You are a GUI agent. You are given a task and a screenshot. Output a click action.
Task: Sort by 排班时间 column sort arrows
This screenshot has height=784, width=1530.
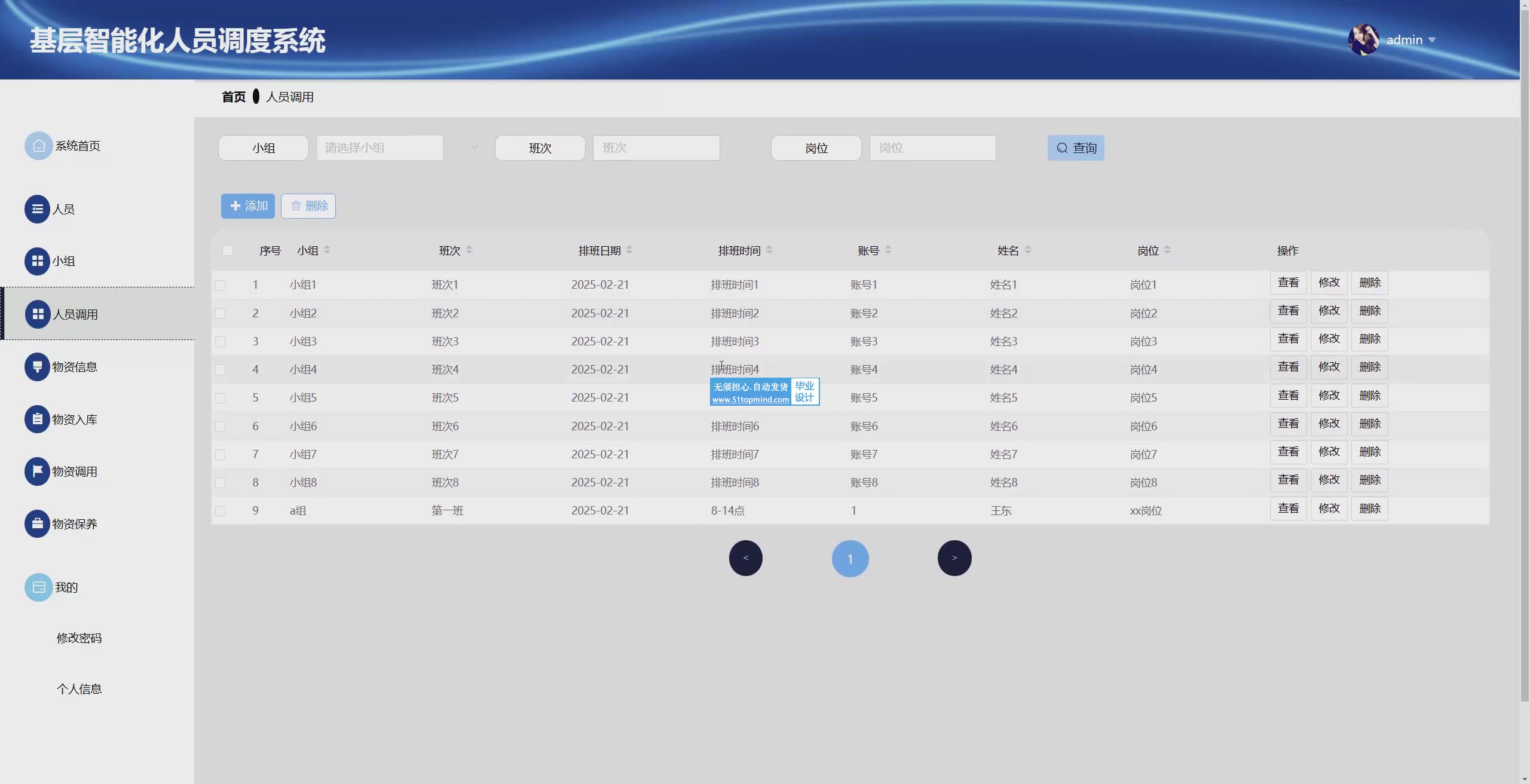coord(769,250)
